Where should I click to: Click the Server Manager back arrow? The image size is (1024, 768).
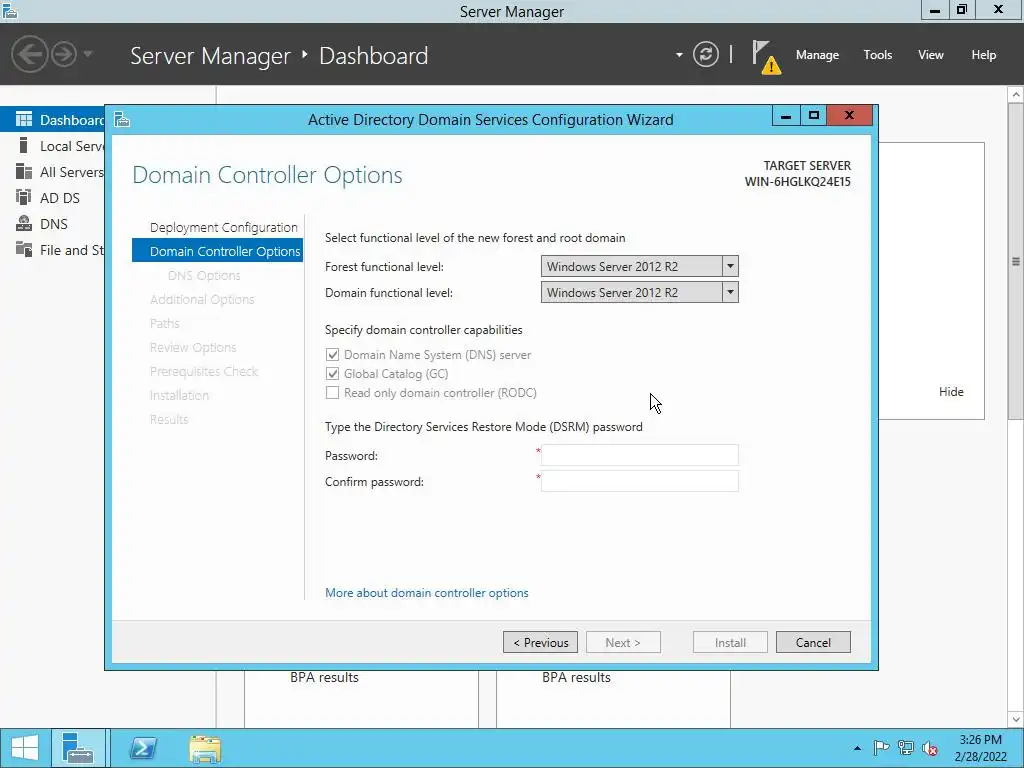point(29,54)
